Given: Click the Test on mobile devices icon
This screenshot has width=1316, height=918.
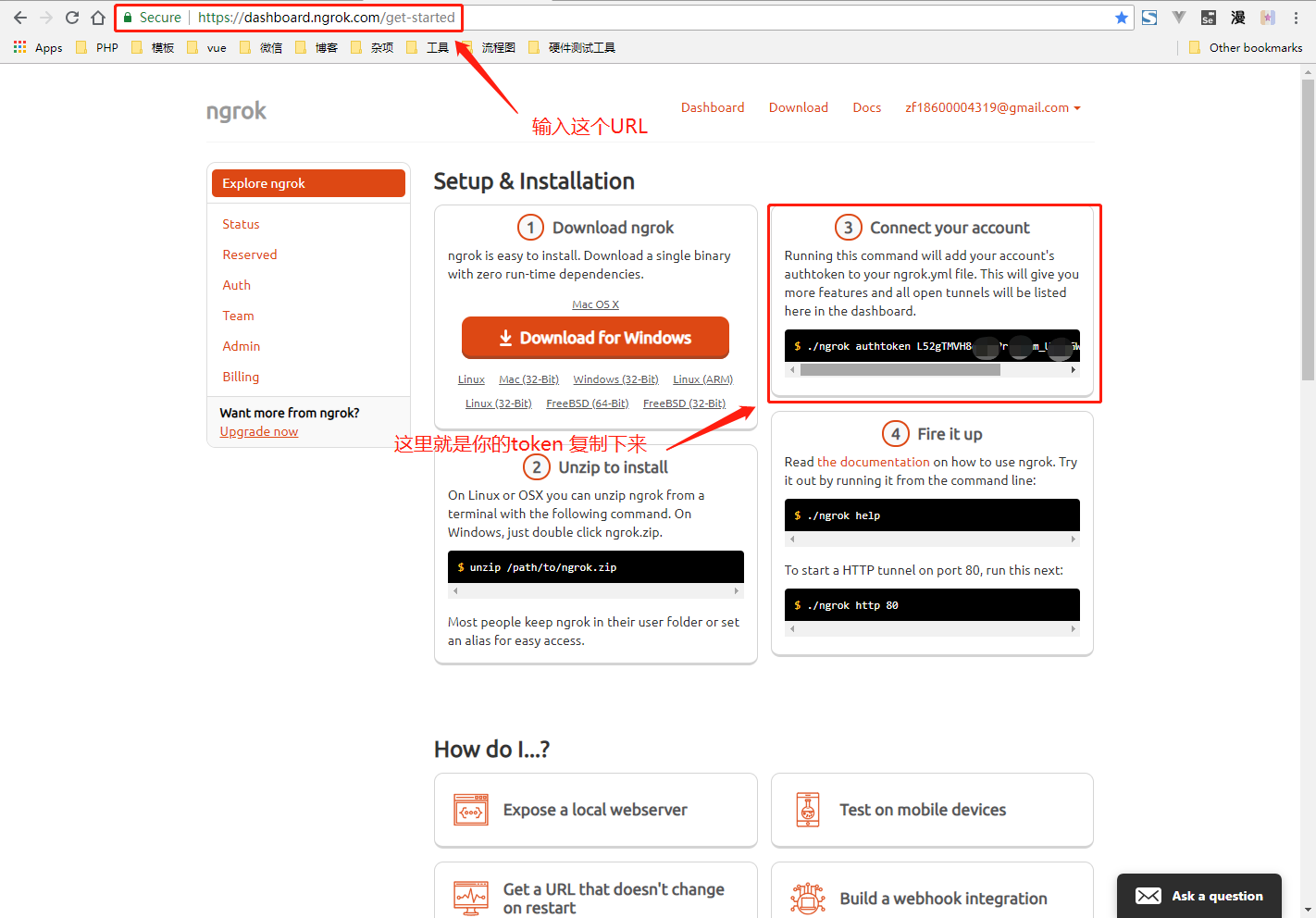Looking at the screenshot, I should pyautogui.click(x=808, y=810).
